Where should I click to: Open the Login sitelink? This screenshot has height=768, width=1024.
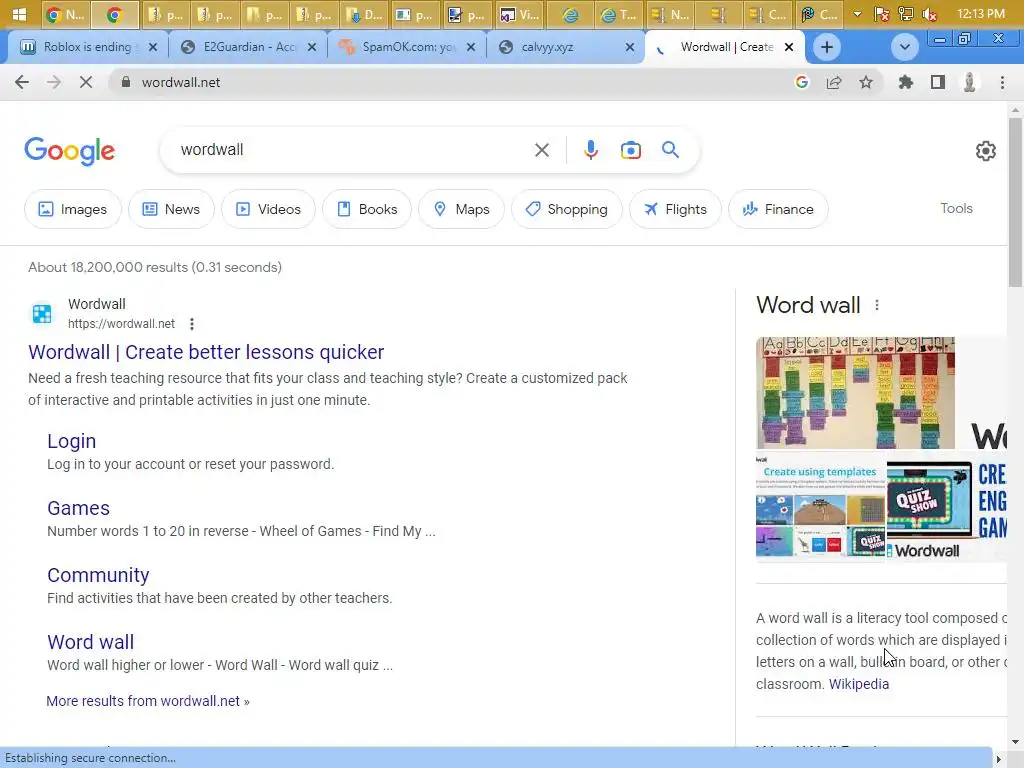71,441
